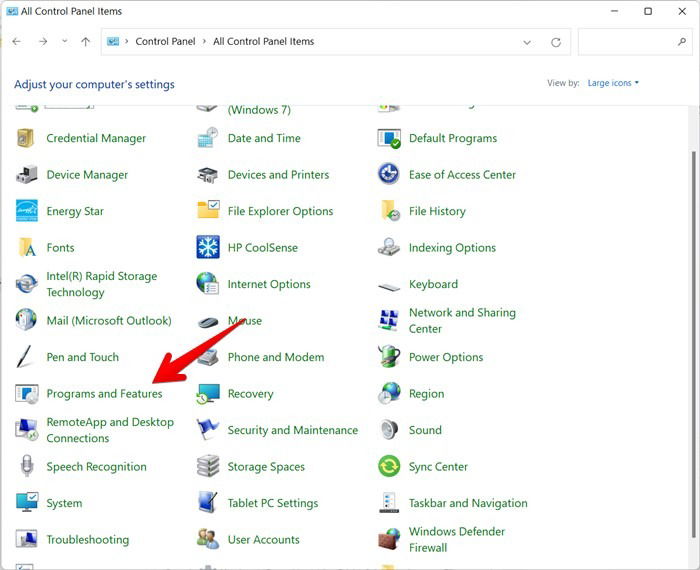Expand the address bar history dropdown
700x570 pixels.
[x=527, y=42]
